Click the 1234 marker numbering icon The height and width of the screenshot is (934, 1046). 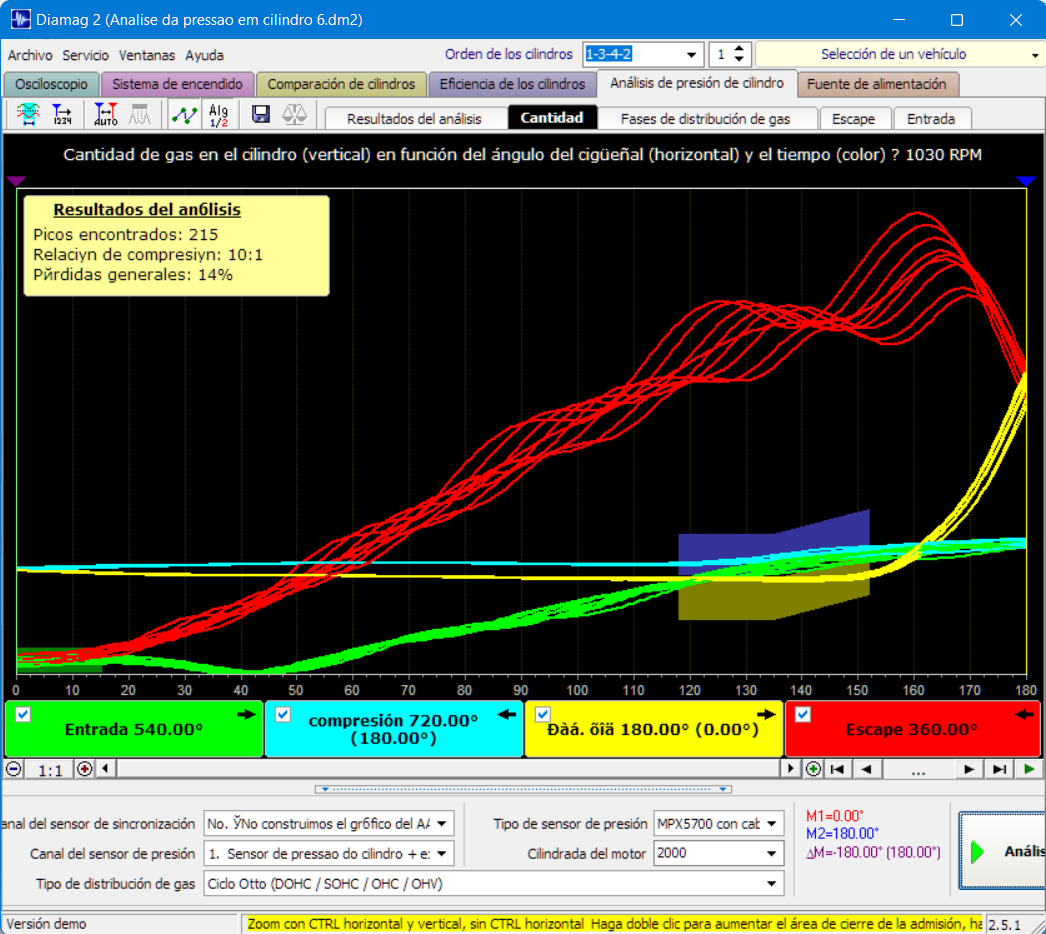63,115
